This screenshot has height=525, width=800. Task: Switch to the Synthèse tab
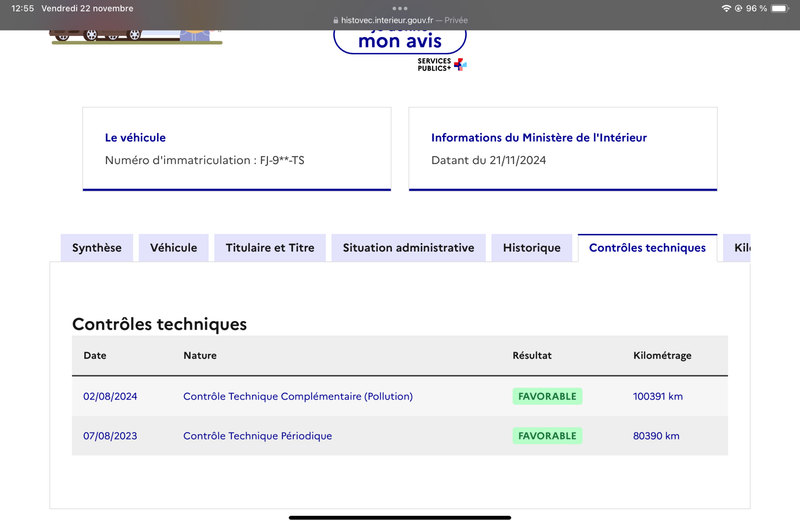coord(97,248)
